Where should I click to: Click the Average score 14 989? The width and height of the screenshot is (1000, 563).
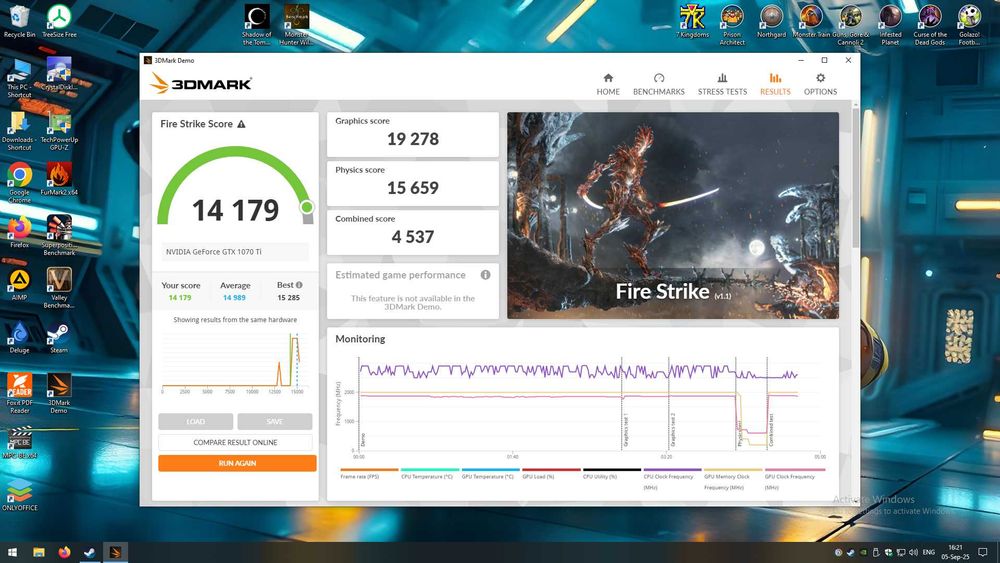[234, 298]
